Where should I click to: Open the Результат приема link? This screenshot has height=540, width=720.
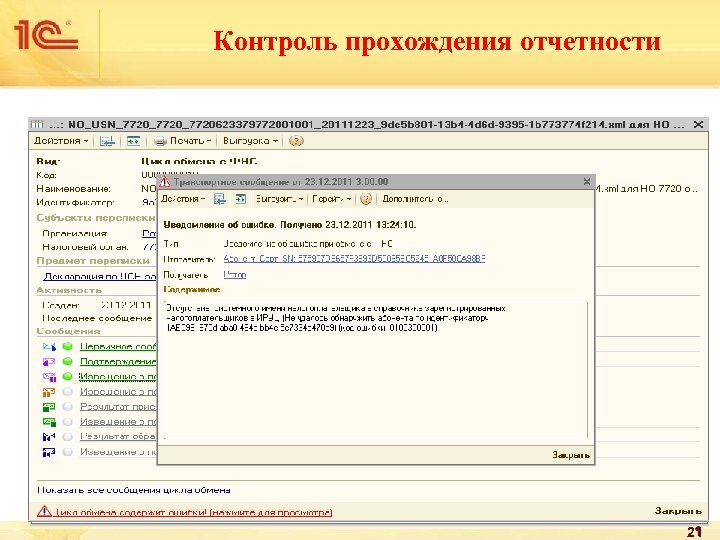tap(118, 406)
